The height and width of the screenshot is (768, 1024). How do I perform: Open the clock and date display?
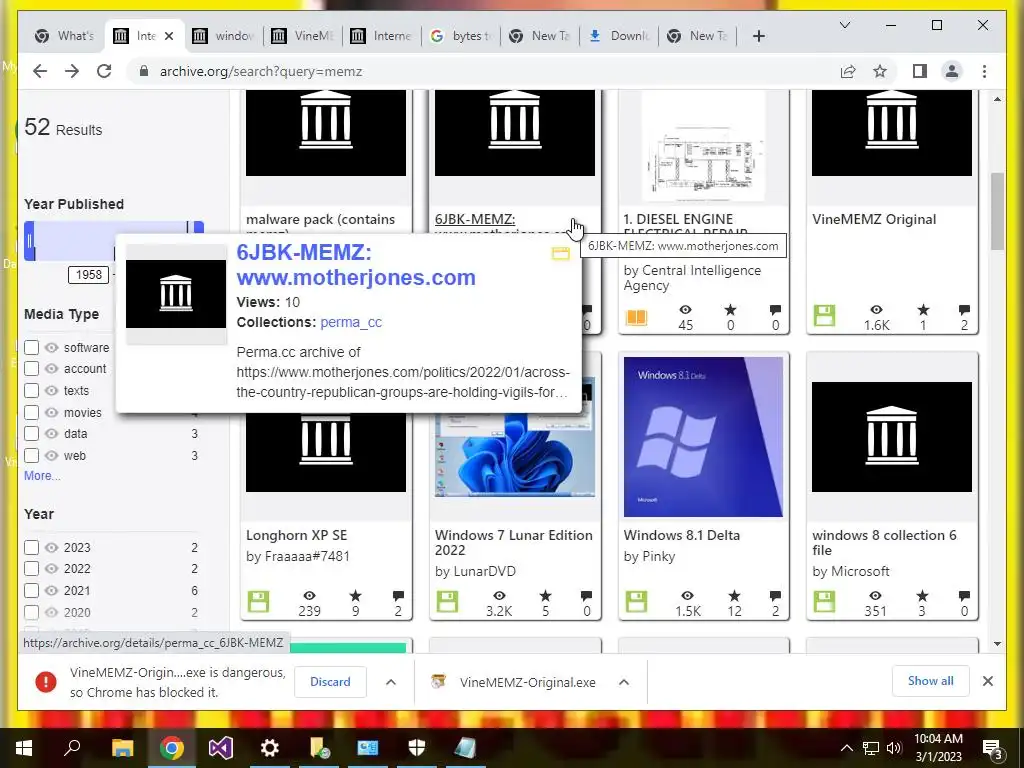(x=938, y=748)
